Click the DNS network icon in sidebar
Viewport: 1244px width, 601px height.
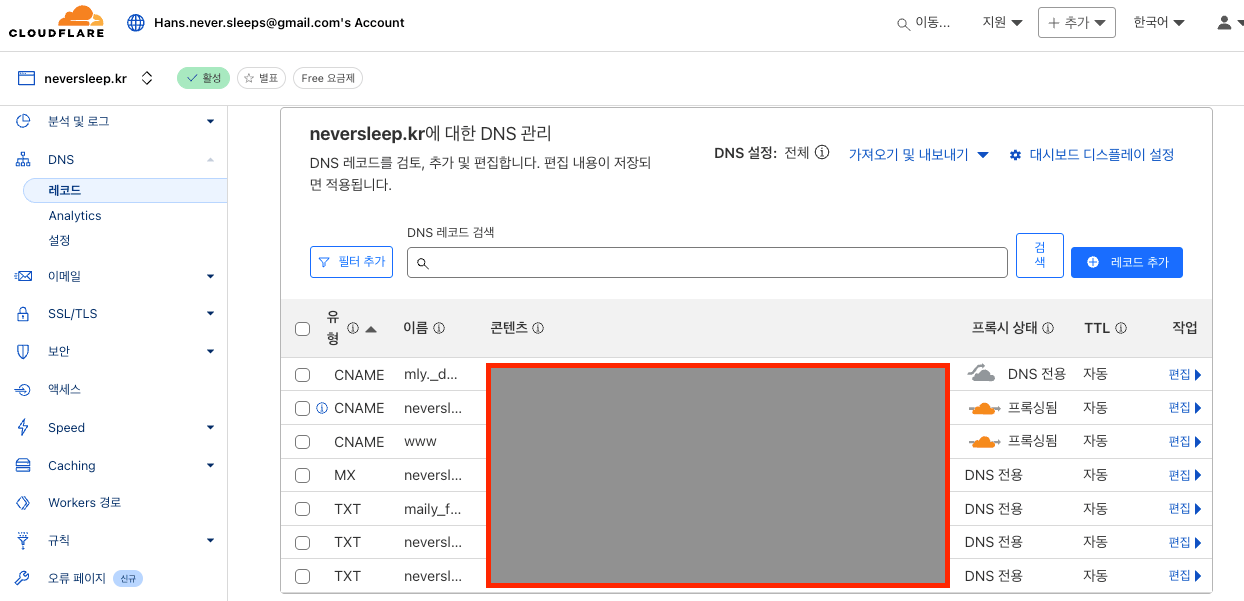pyautogui.click(x=23, y=160)
